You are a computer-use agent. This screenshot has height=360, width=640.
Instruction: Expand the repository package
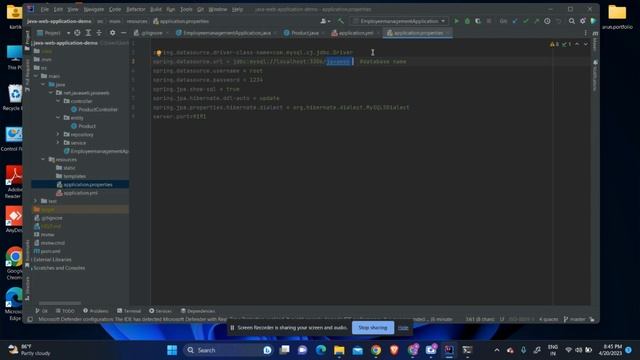tap(58, 134)
